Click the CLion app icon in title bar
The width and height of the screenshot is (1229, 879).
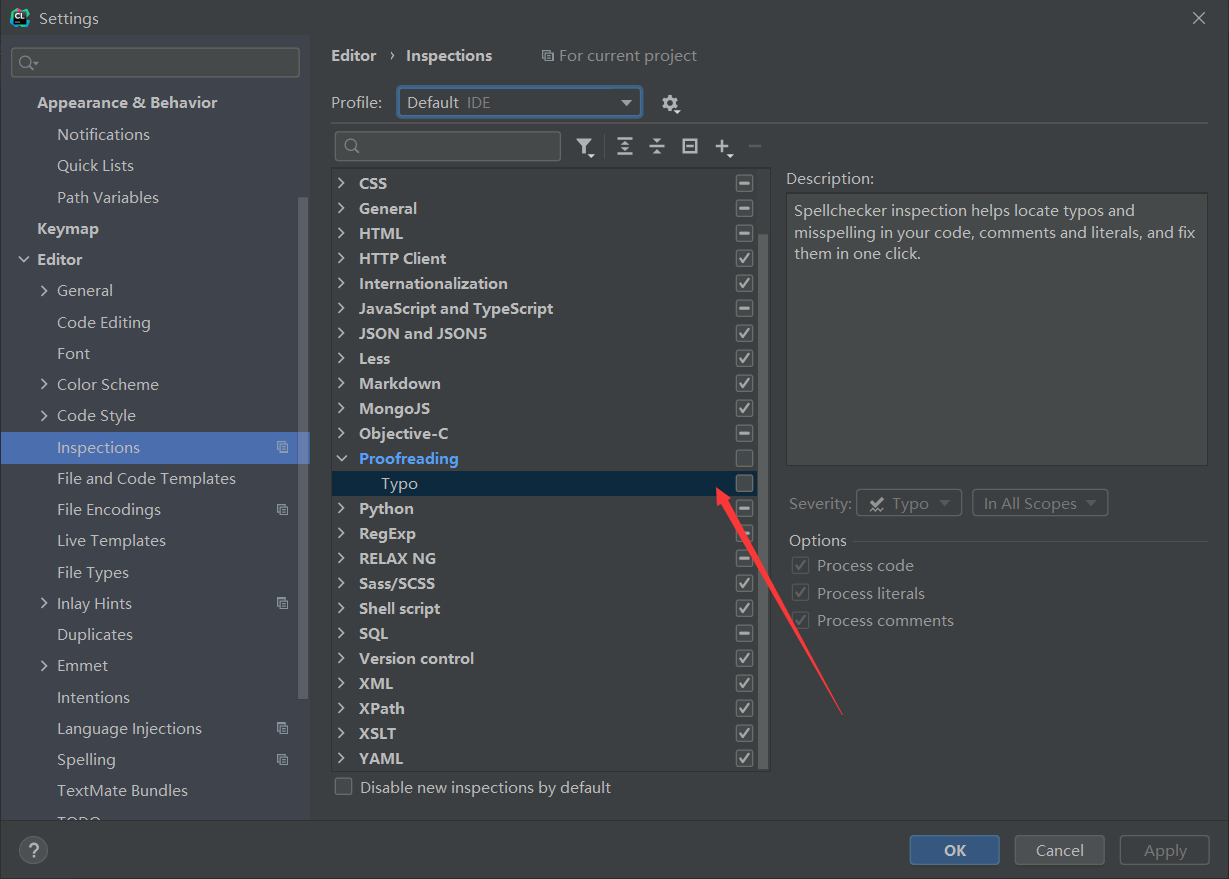click(20, 18)
